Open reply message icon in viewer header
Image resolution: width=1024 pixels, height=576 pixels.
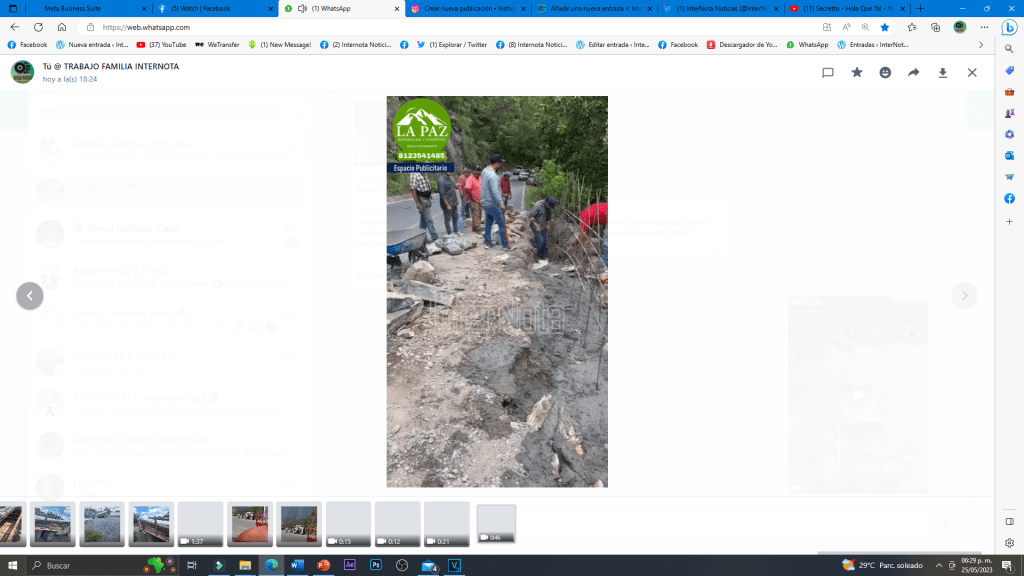828,73
